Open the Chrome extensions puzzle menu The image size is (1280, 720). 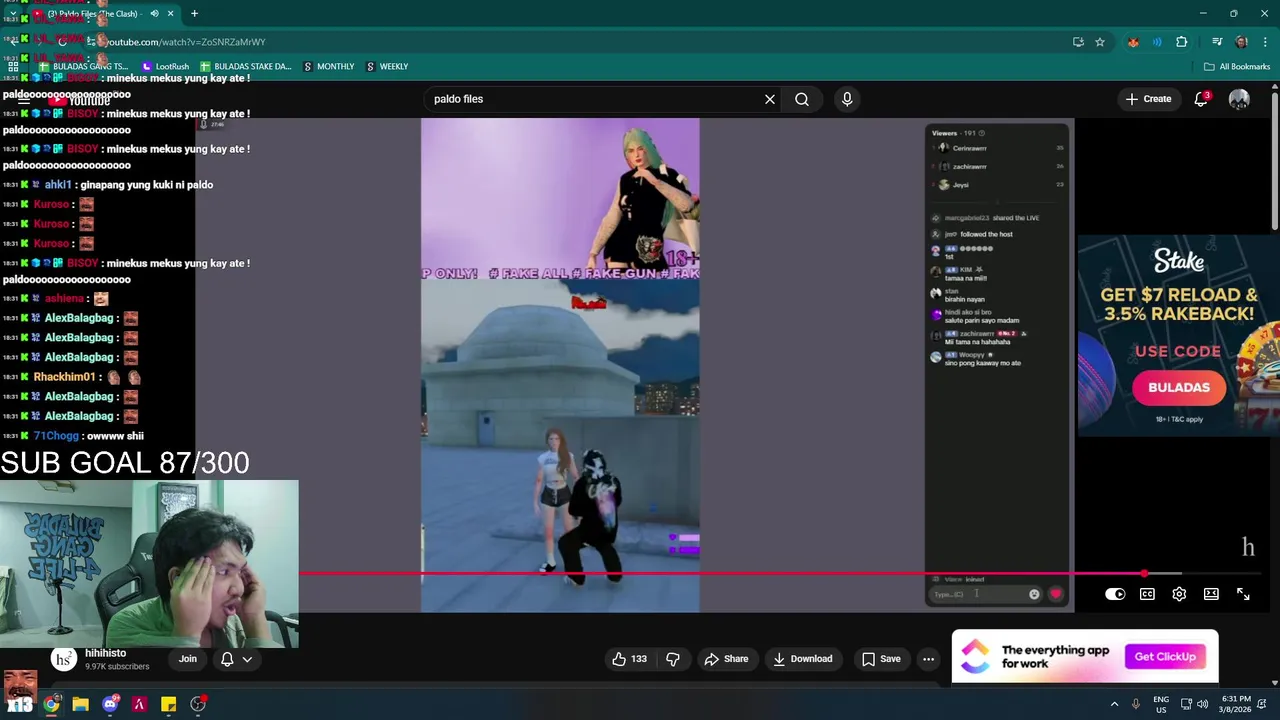(1181, 42)
